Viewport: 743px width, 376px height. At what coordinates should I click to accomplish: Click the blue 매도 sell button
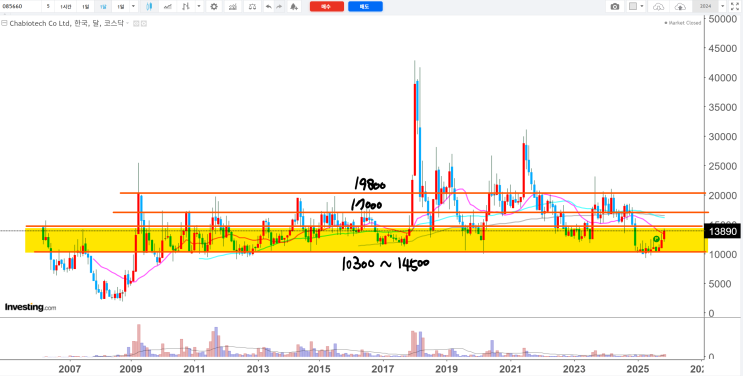[365, 7]
